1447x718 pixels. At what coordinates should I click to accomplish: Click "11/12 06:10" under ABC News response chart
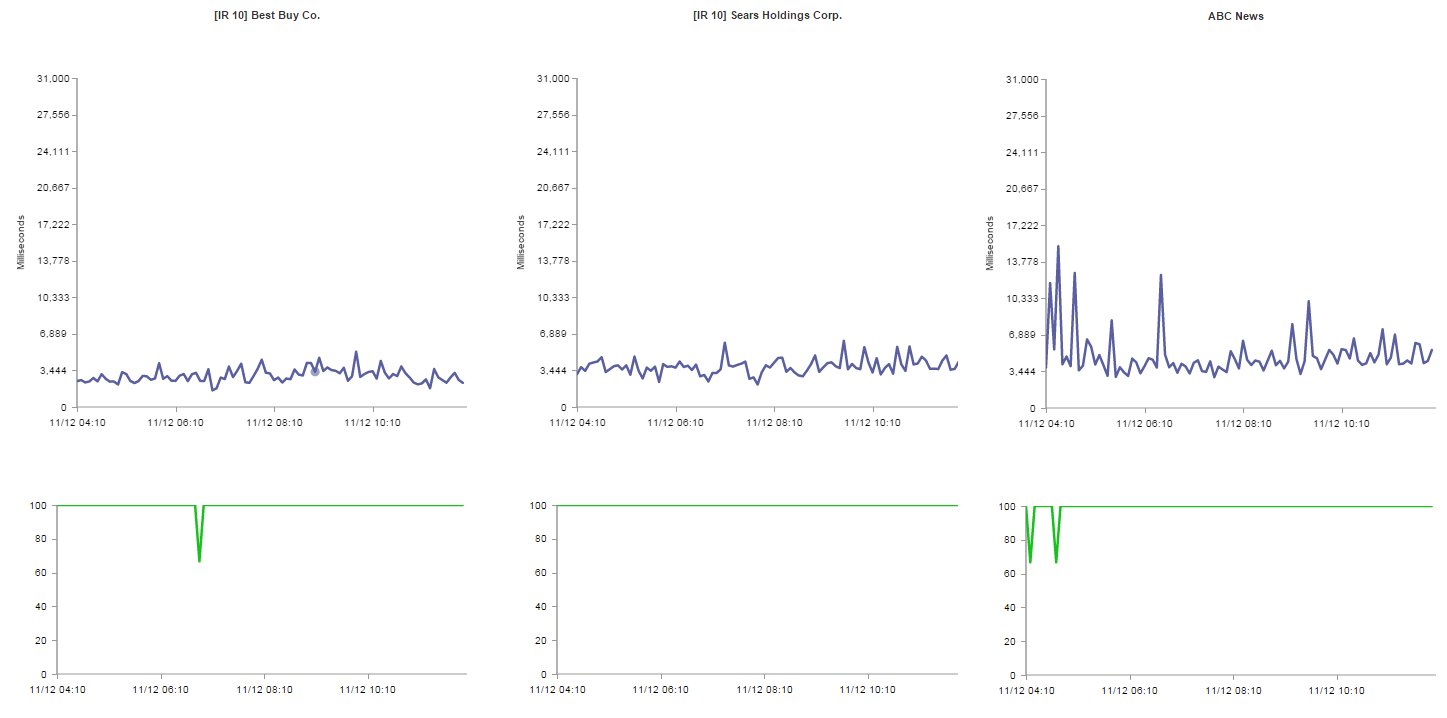(1145, 424)
